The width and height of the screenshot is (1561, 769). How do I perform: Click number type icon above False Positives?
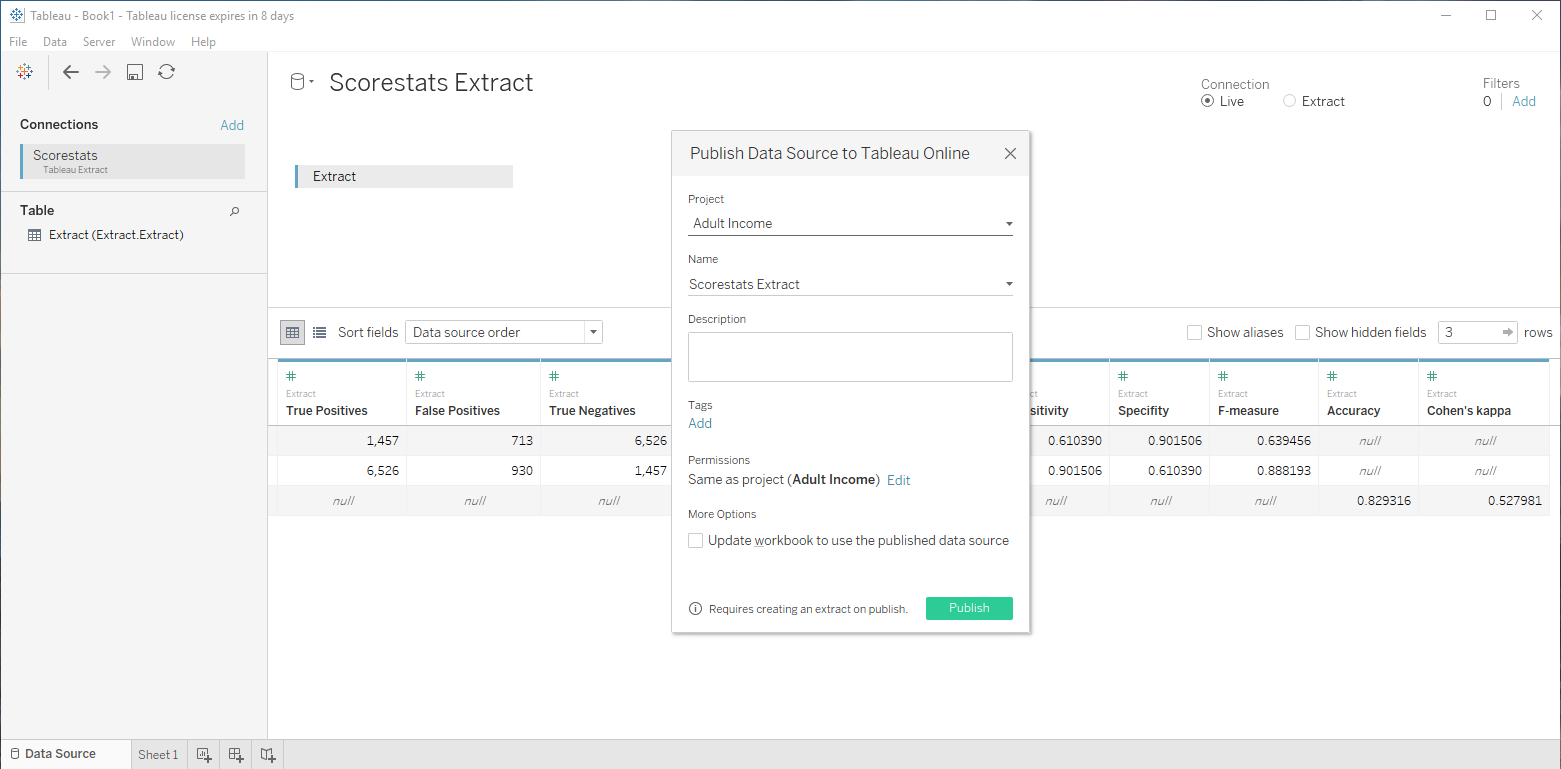[x=421, y=376]
